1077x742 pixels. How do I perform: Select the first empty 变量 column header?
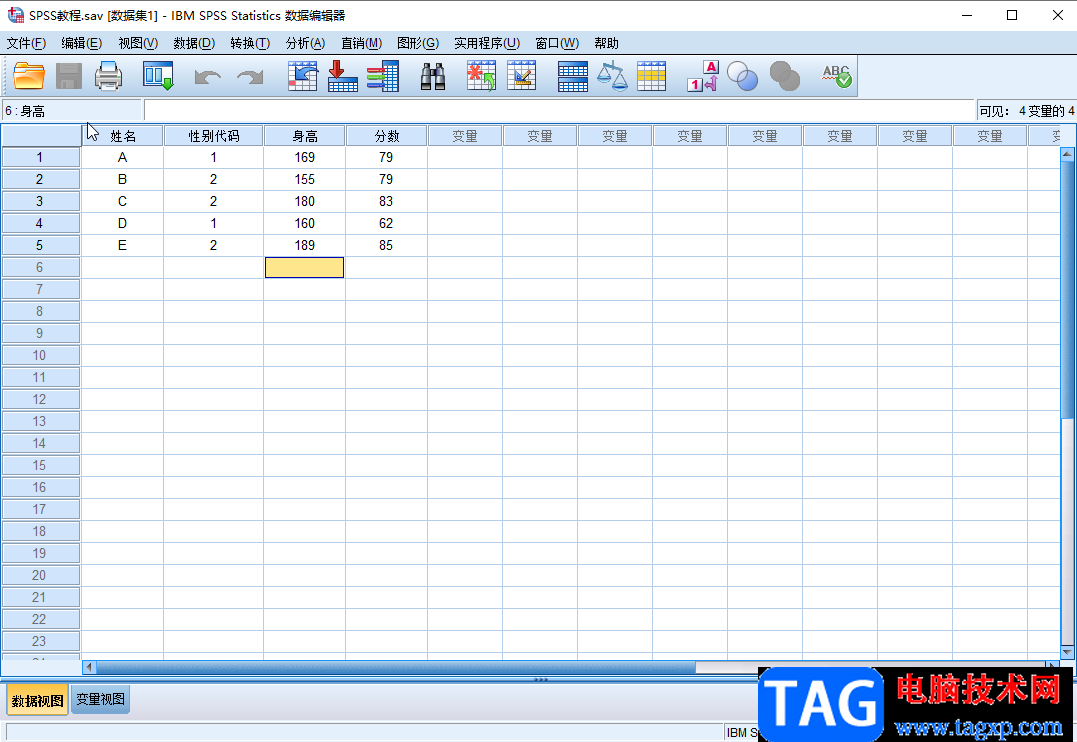(x=465, y=136)
